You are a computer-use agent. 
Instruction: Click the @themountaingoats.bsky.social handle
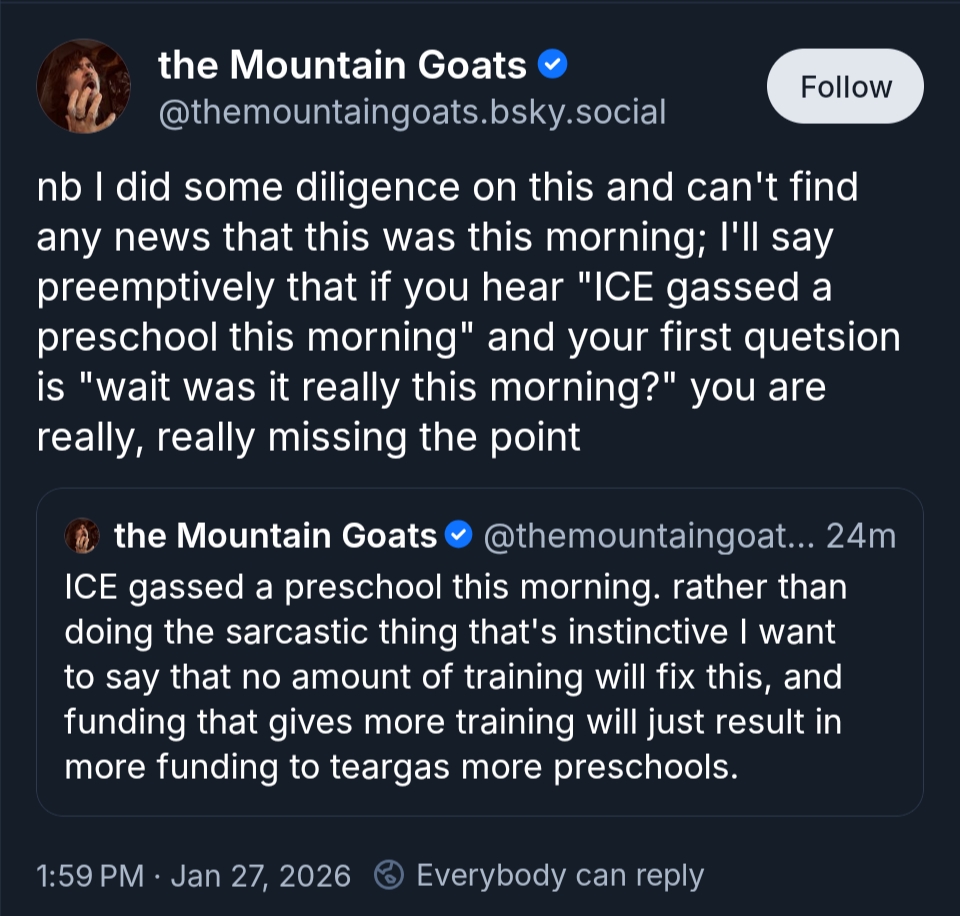click(412, 112)
